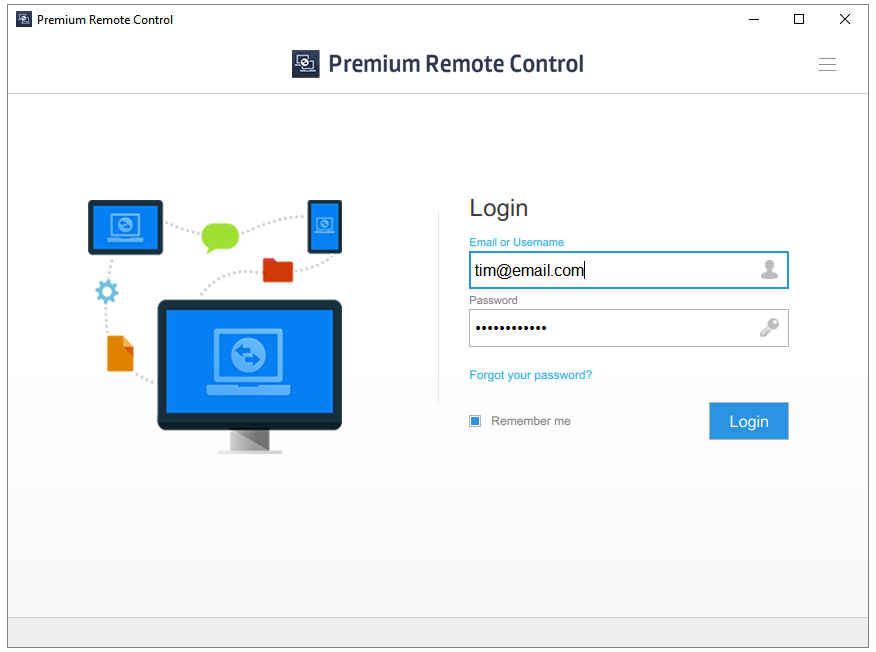The width and height of the screenshot is (876, 652).
Task: Click the Remember me label text
Action: [531, 421]
